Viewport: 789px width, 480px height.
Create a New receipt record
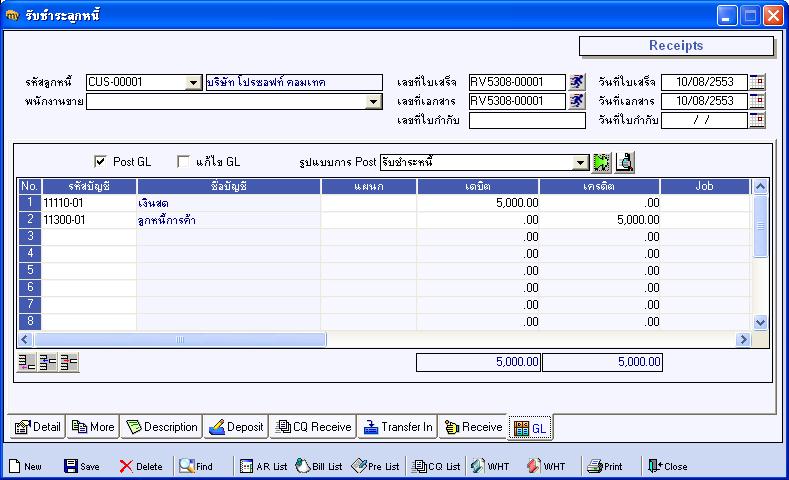25,466
